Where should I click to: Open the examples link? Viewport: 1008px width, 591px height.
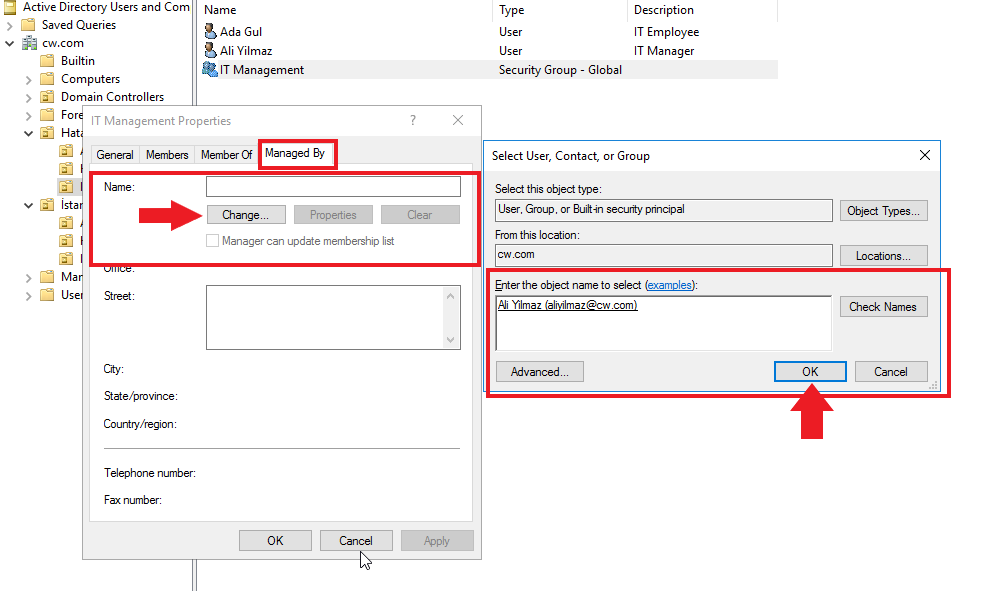coord(669,286)
